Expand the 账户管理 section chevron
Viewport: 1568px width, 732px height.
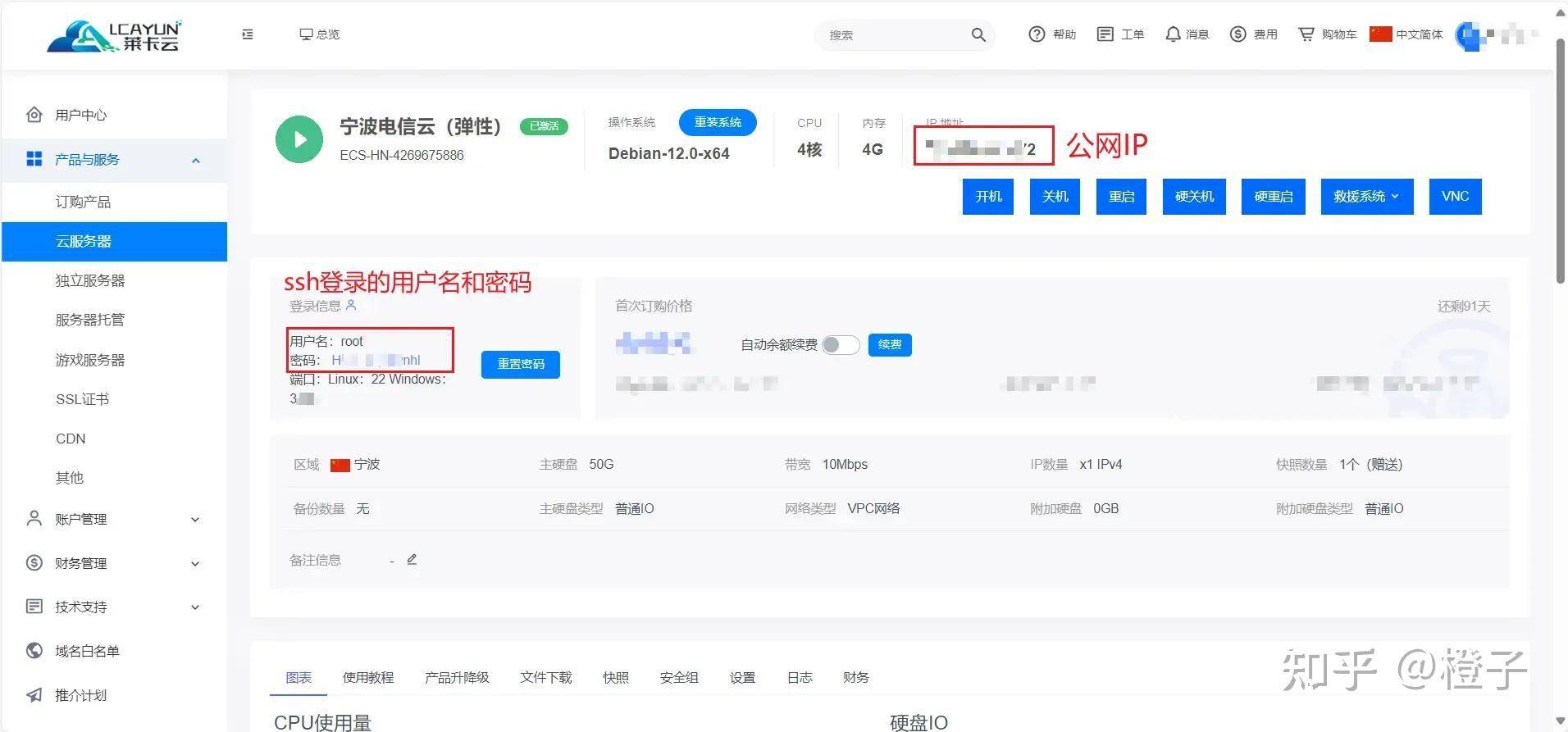[195, 520]
